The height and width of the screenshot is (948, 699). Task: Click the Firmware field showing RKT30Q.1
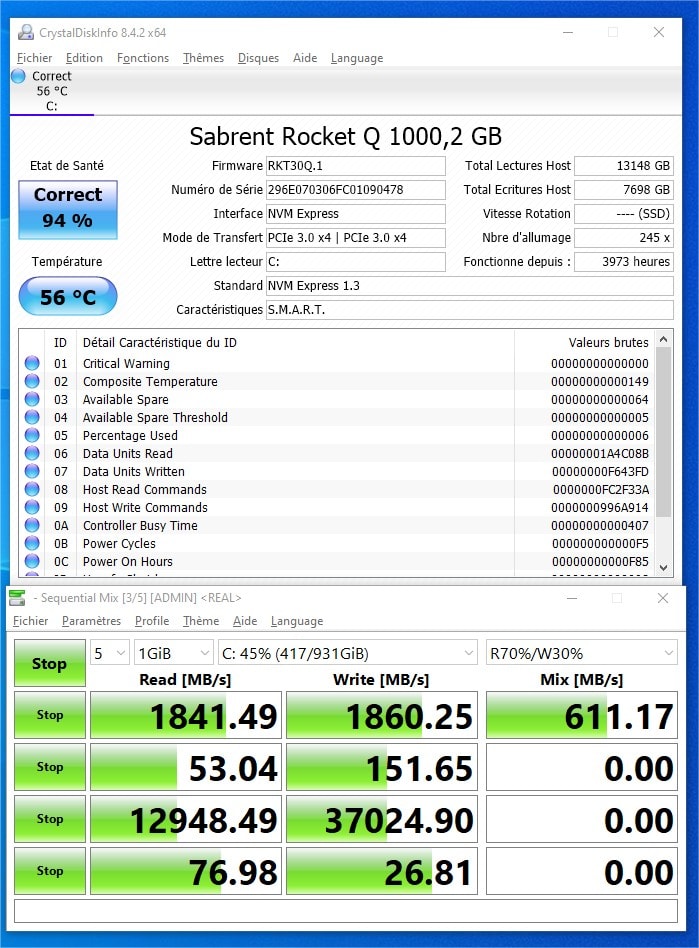(x=355, y=166)
